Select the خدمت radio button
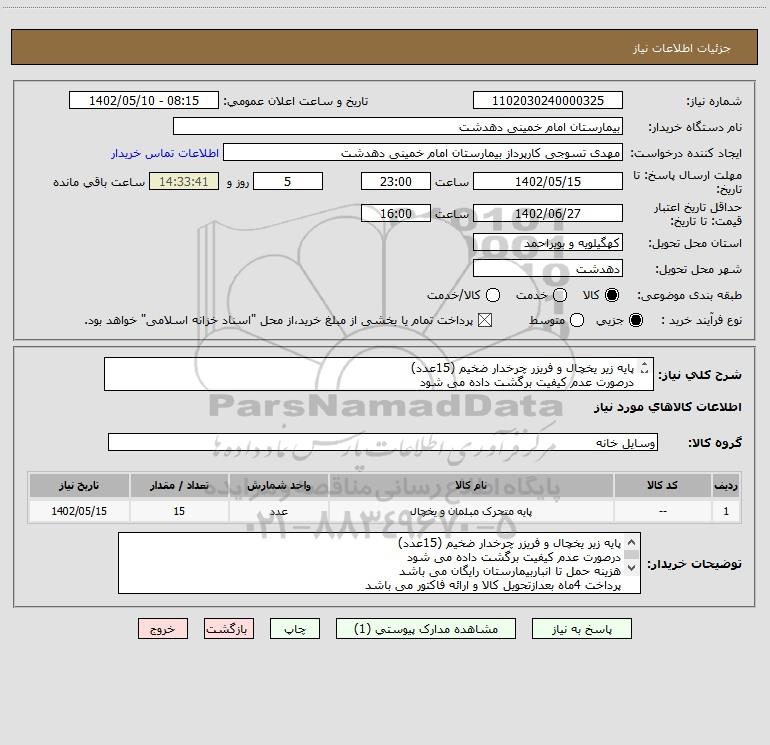 pyautogui.click(x=560, y=295)
